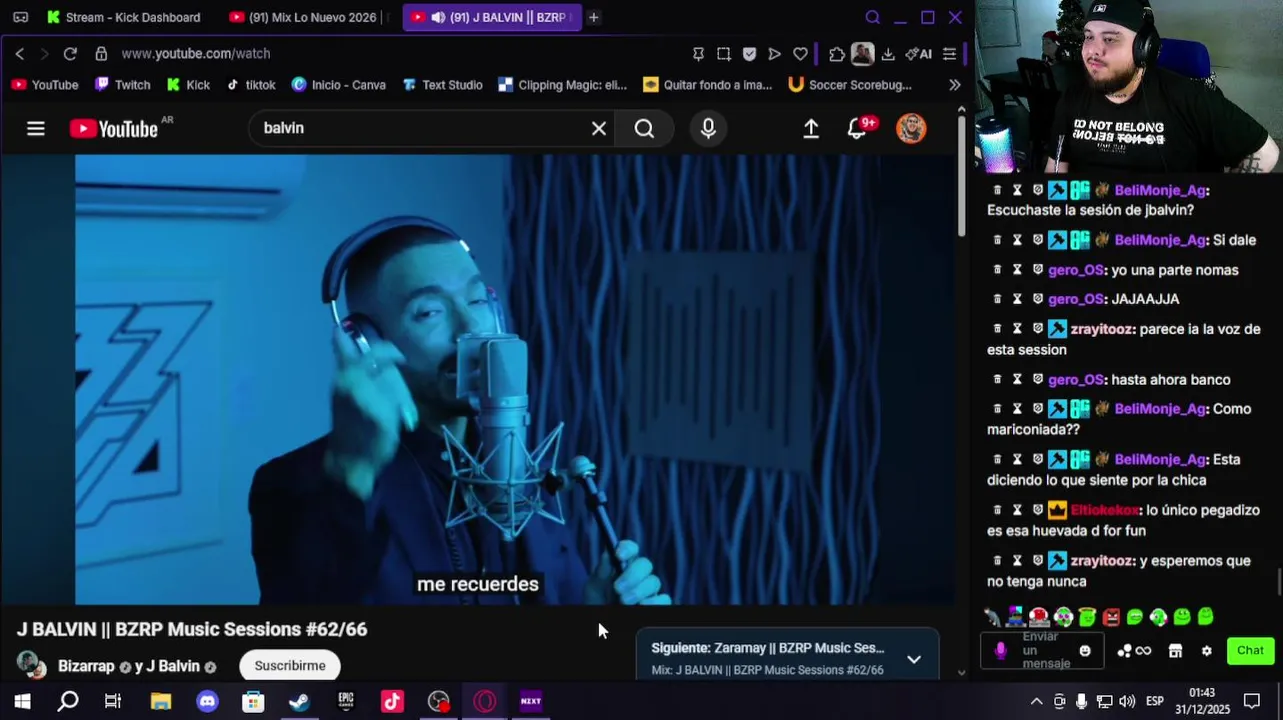Open the browser profile picture icon
The width and height of the screenshot is (1283, 720).
(x=863, y=53)
